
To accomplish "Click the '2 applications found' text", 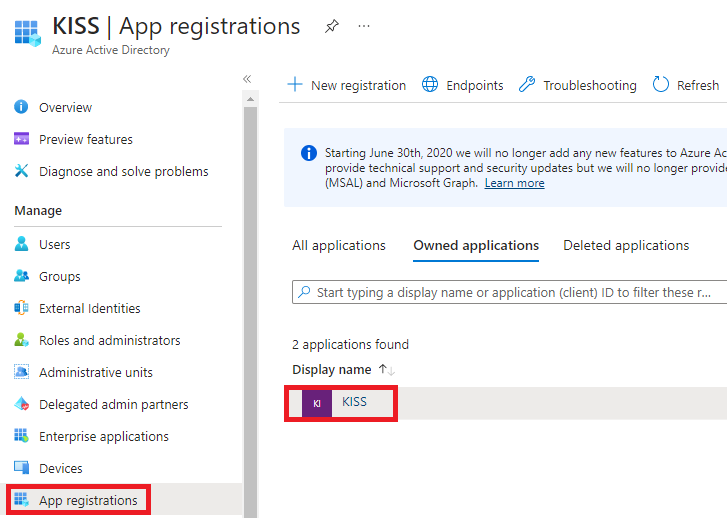I will coord(351,345).
